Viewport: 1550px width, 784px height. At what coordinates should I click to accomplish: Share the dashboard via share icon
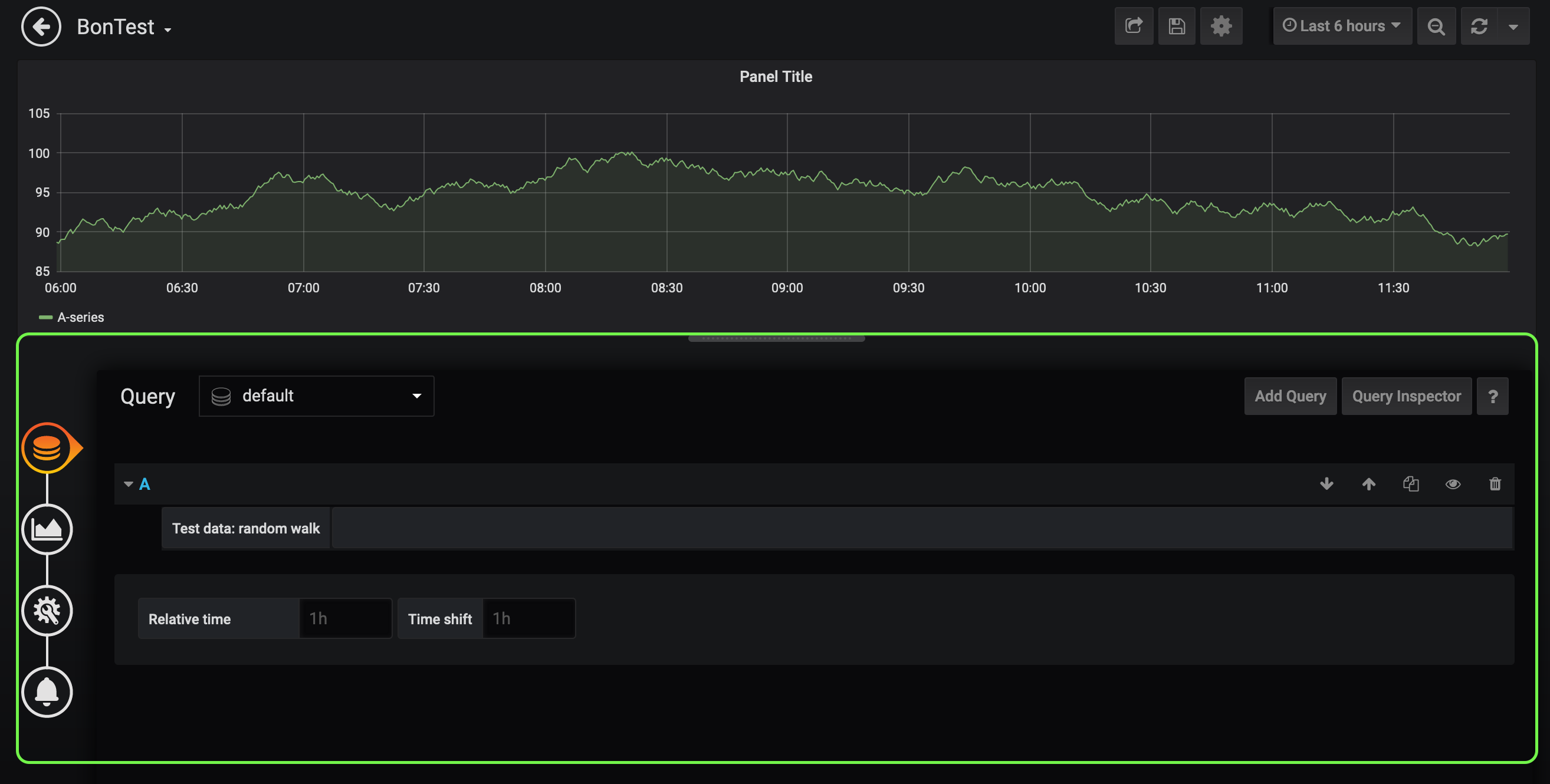1134,26
